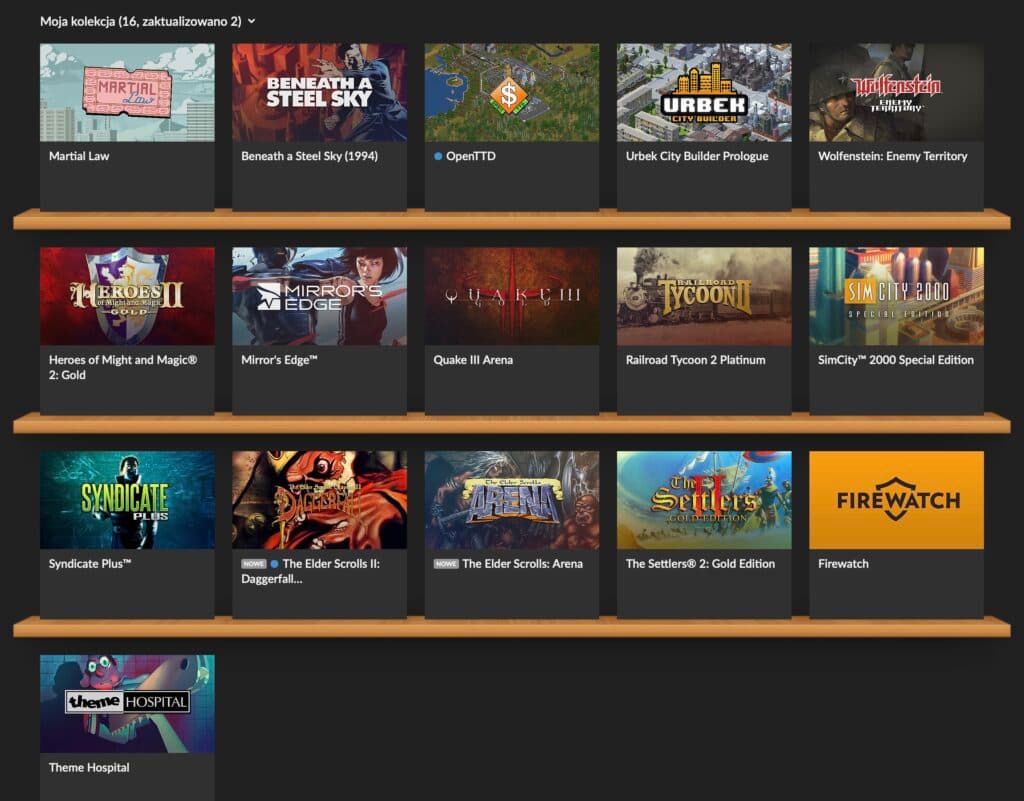
Task: Click the "Syndicate Plus™" title text
Action: [x=90, y=563]
